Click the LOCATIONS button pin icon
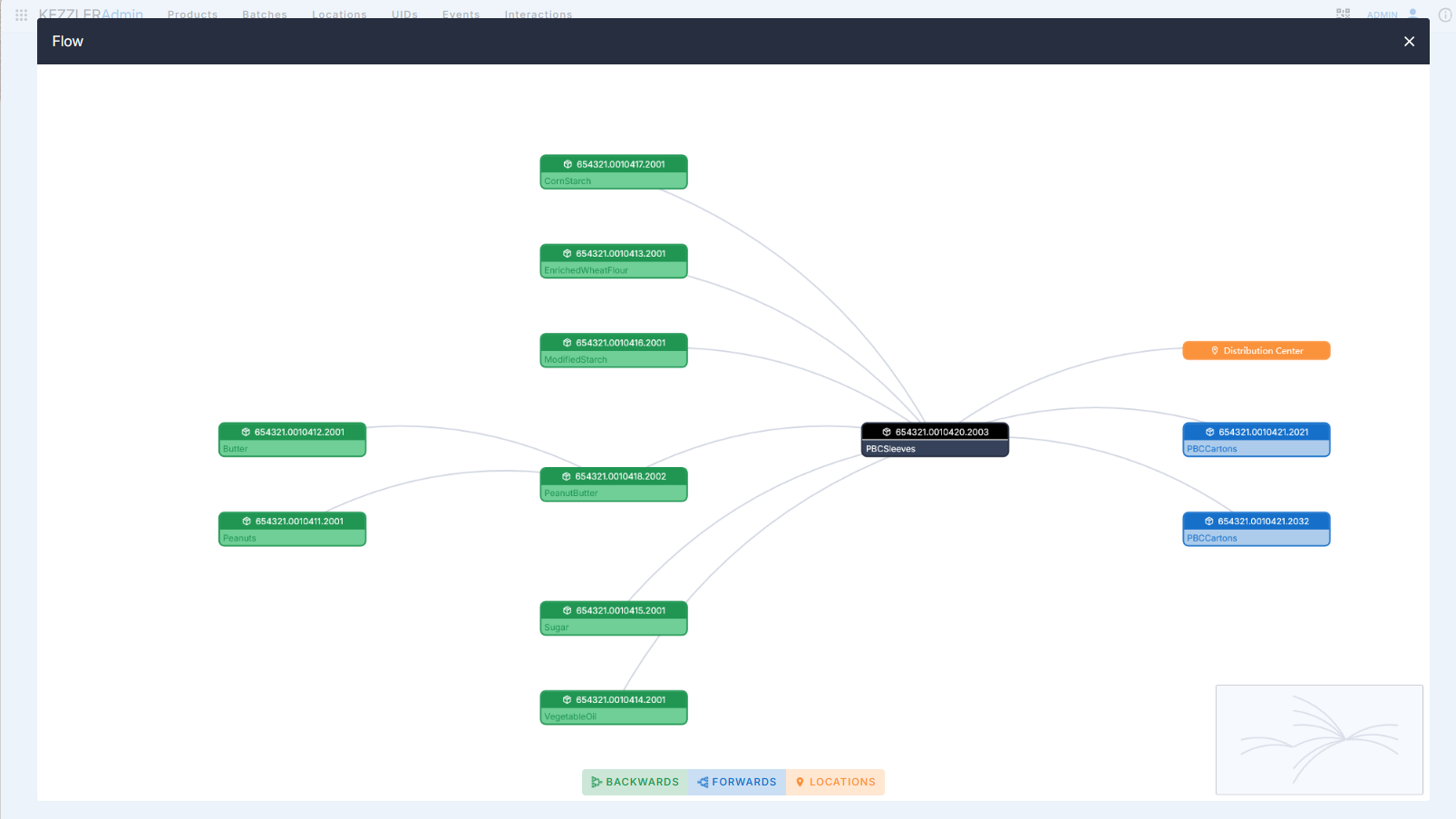This screenshot has width=1456, height=819. 800,782
